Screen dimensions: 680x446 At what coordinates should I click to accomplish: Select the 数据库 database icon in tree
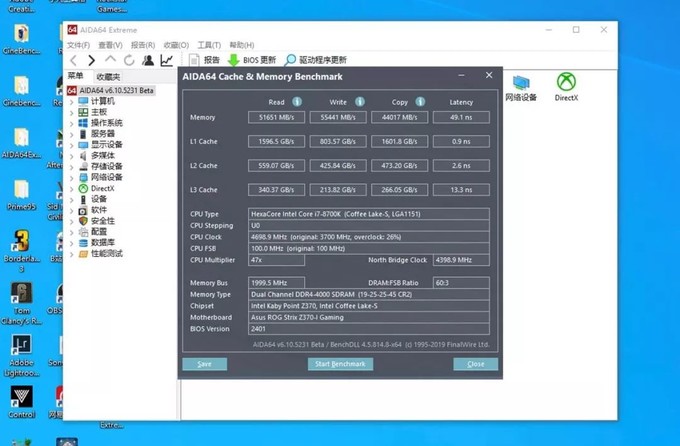pos(83,243)
